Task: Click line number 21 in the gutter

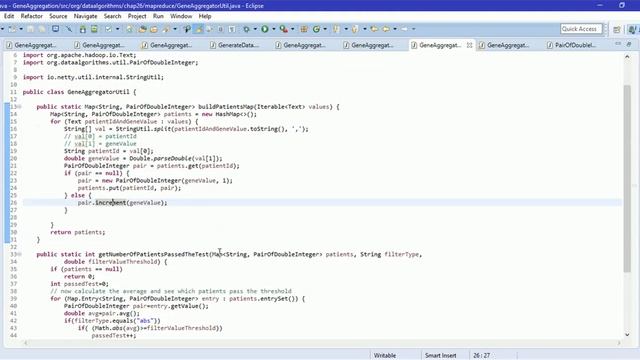Action: tap(13, 166)
